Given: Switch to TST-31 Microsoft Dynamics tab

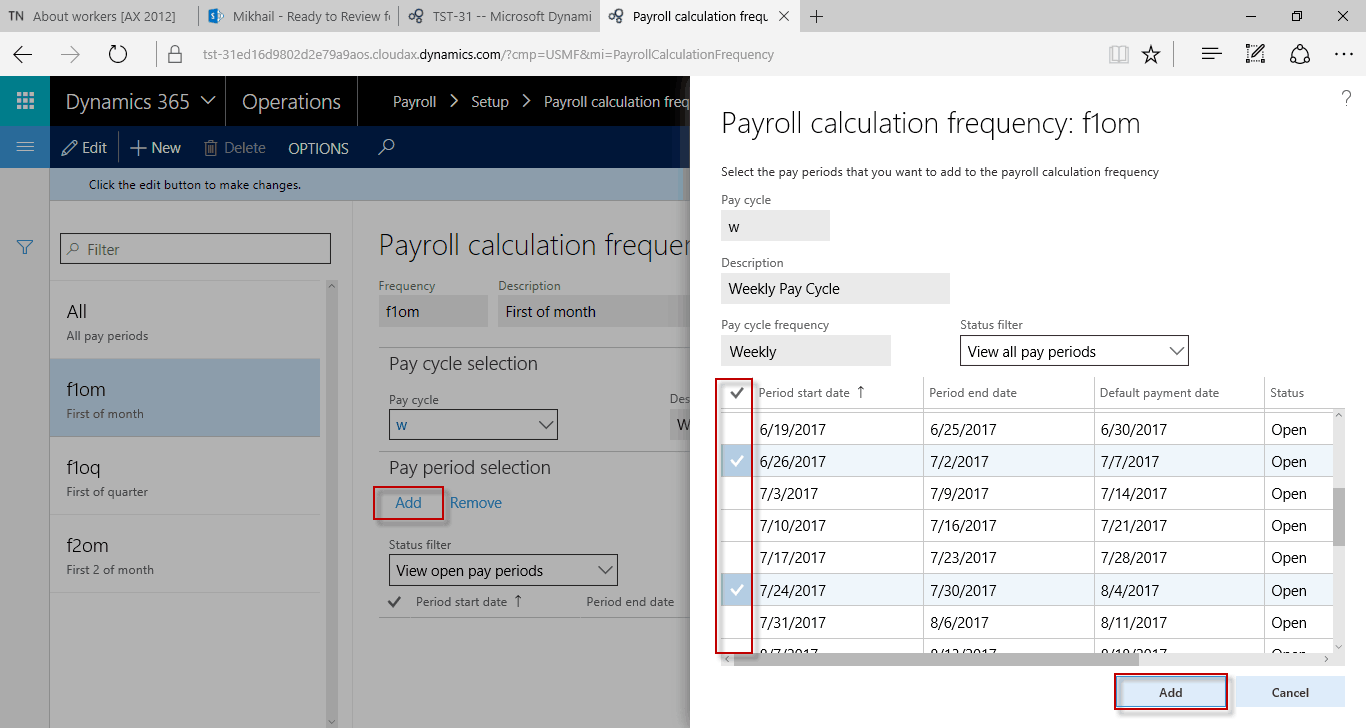Looking at the screenshot, I should click(x=500, y=17).
